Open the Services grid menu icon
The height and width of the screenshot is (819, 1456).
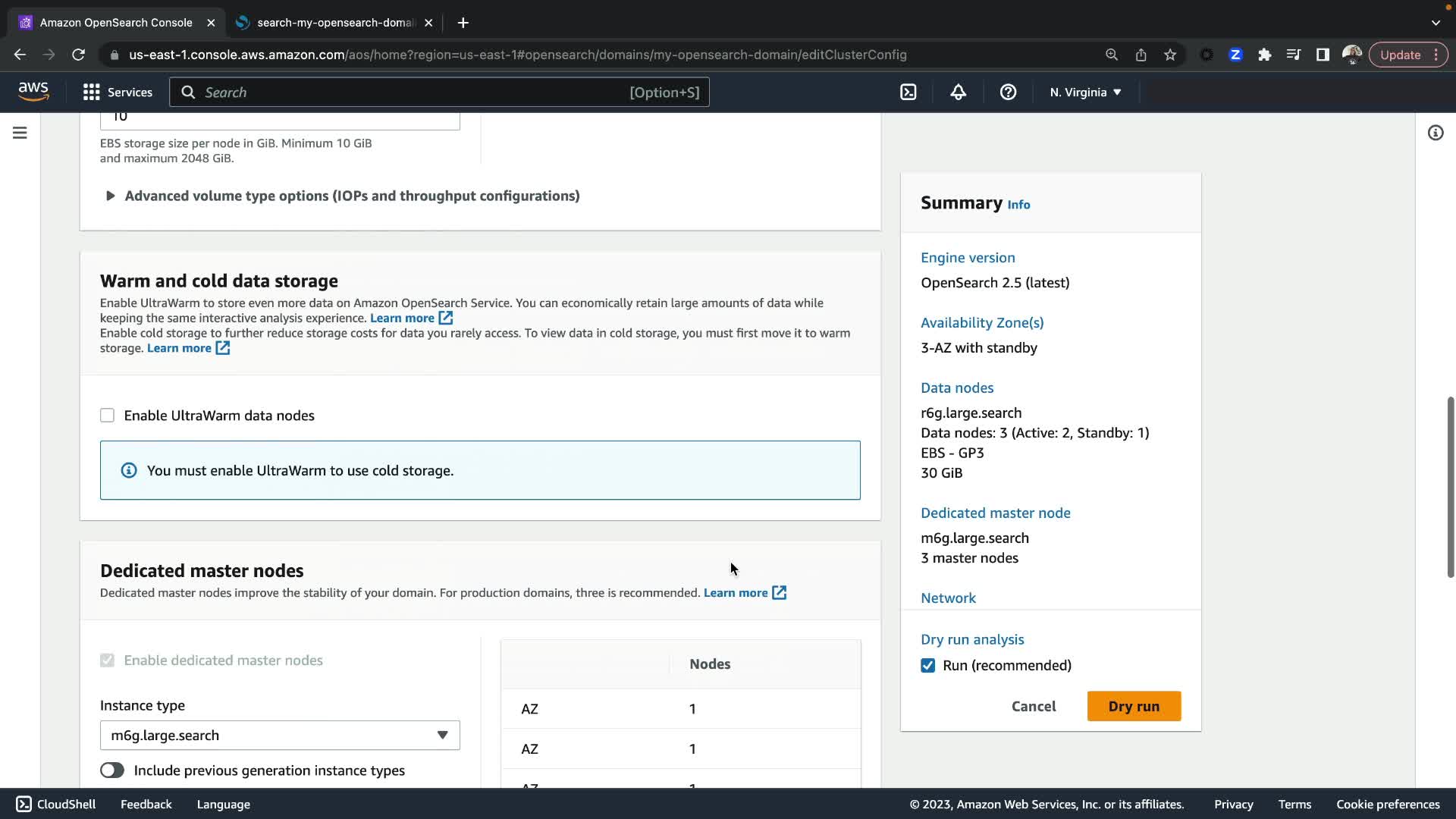[92, 93]
